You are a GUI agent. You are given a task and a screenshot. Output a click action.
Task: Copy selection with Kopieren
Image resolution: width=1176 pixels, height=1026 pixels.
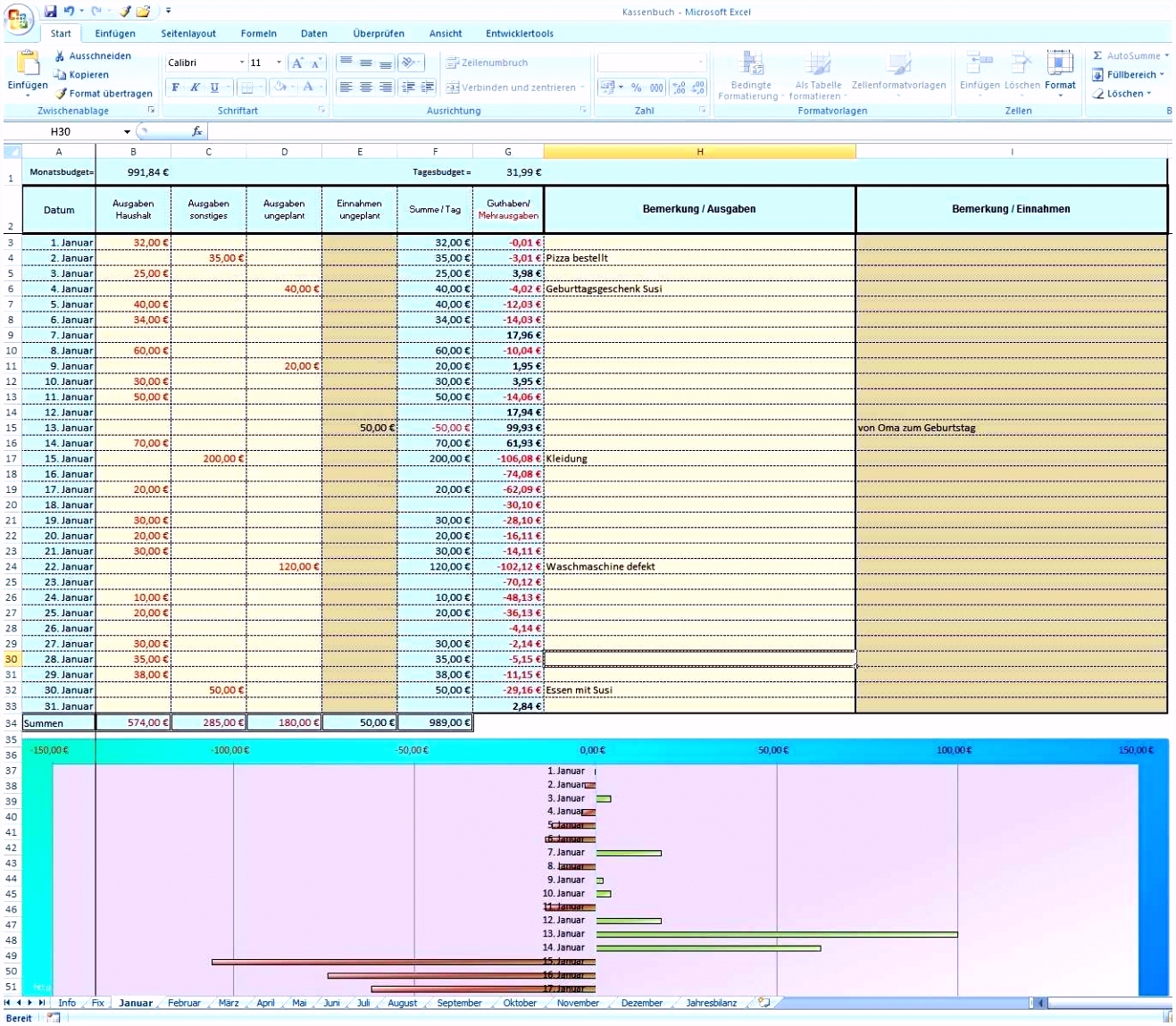[80, 75]
